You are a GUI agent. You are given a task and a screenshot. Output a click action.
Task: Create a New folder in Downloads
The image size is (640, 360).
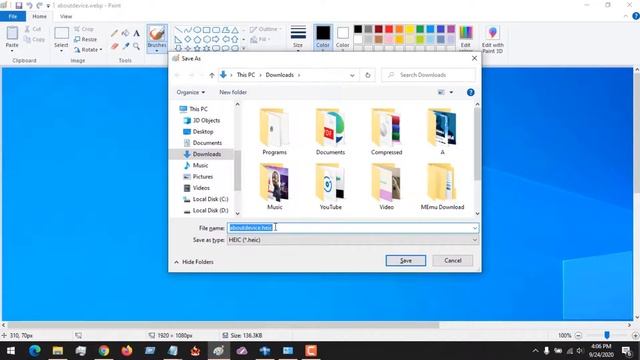[x=233, y=92]
